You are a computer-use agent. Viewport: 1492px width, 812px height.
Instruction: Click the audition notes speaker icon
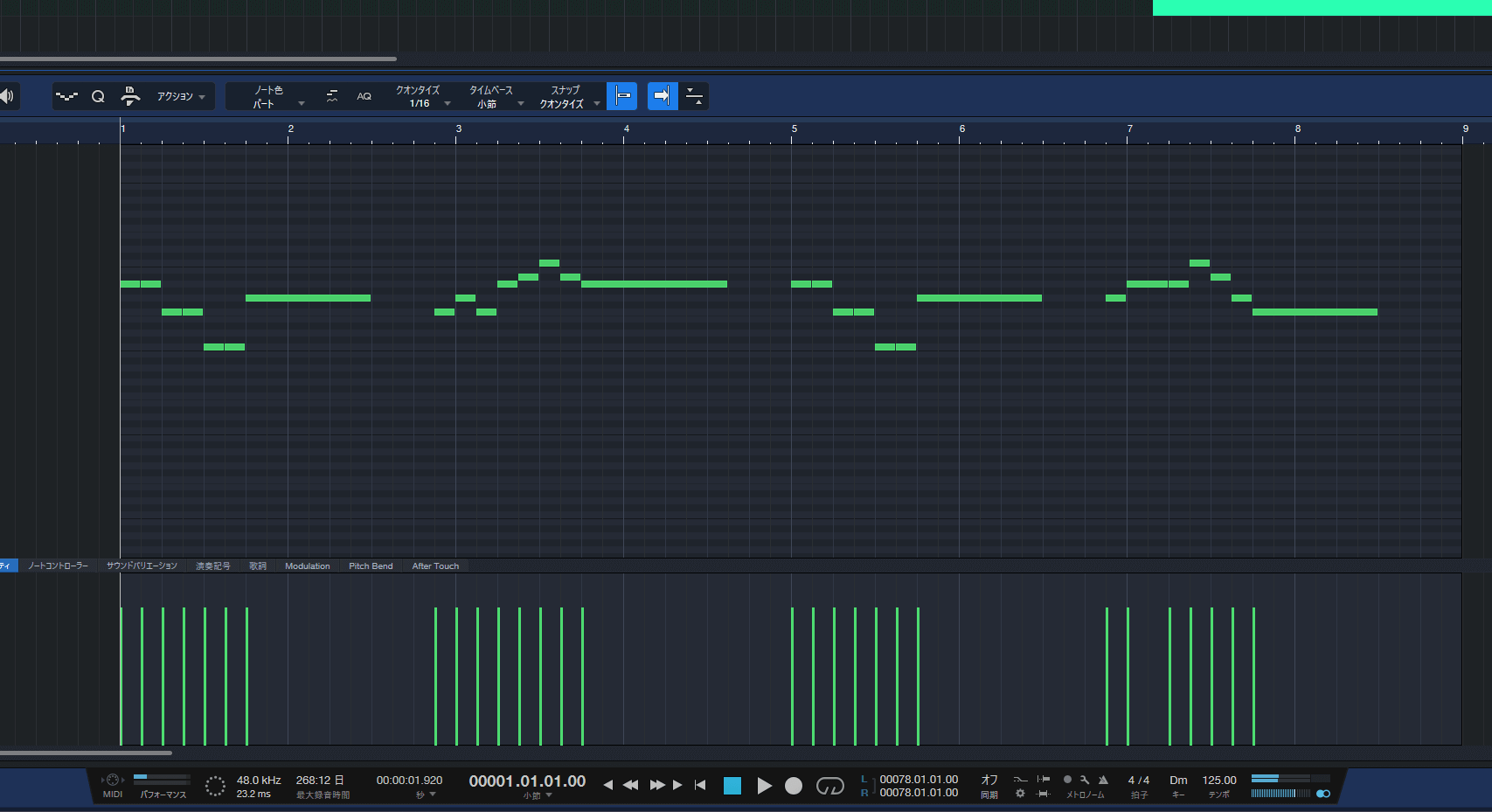coord(7,96)
